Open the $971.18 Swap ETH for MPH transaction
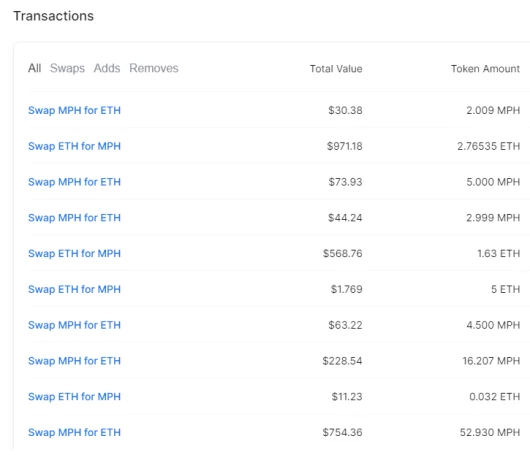This screenshot has width=530, height=455. 74,146
